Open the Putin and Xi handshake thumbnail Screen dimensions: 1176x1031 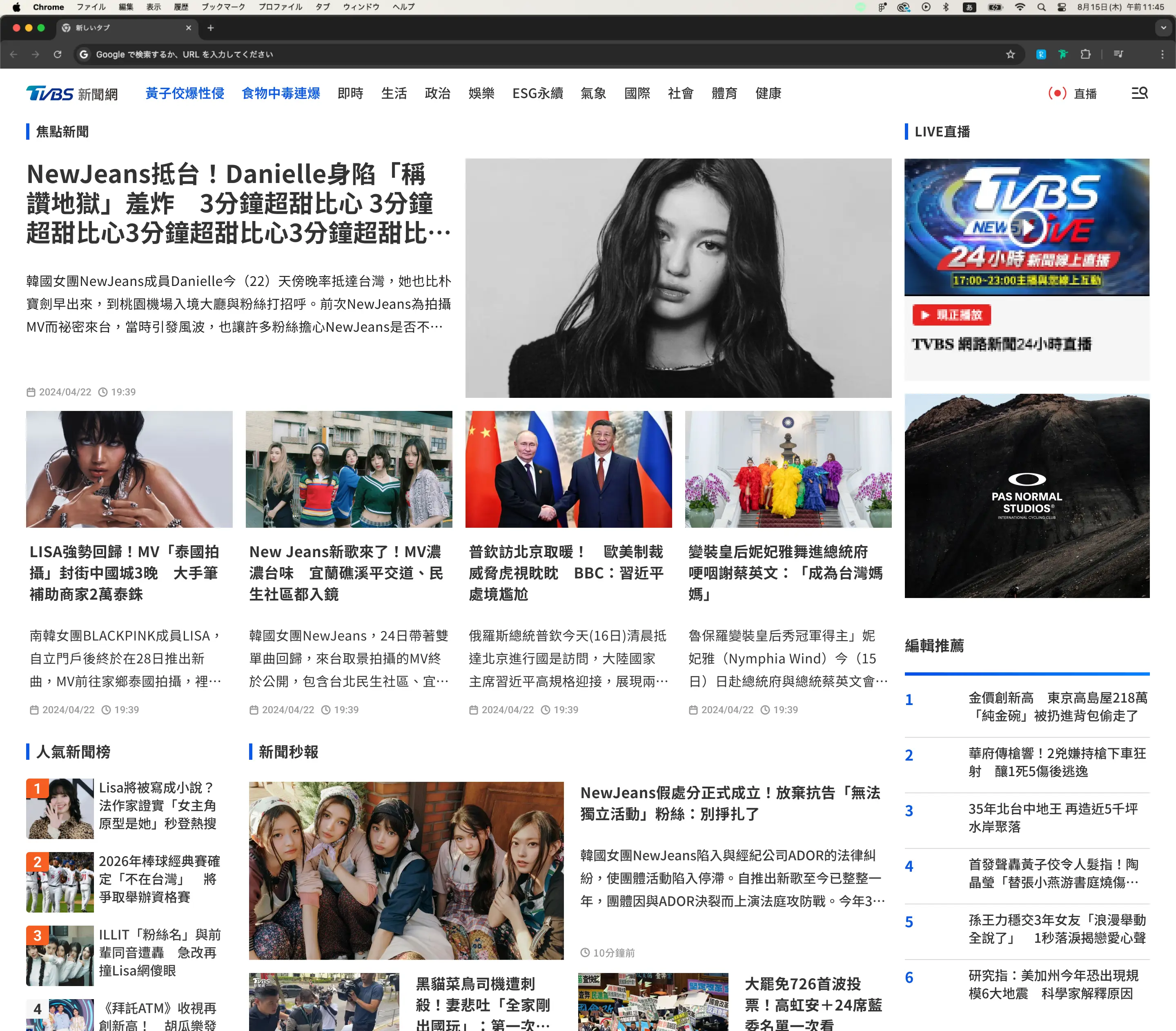point(568,469)
